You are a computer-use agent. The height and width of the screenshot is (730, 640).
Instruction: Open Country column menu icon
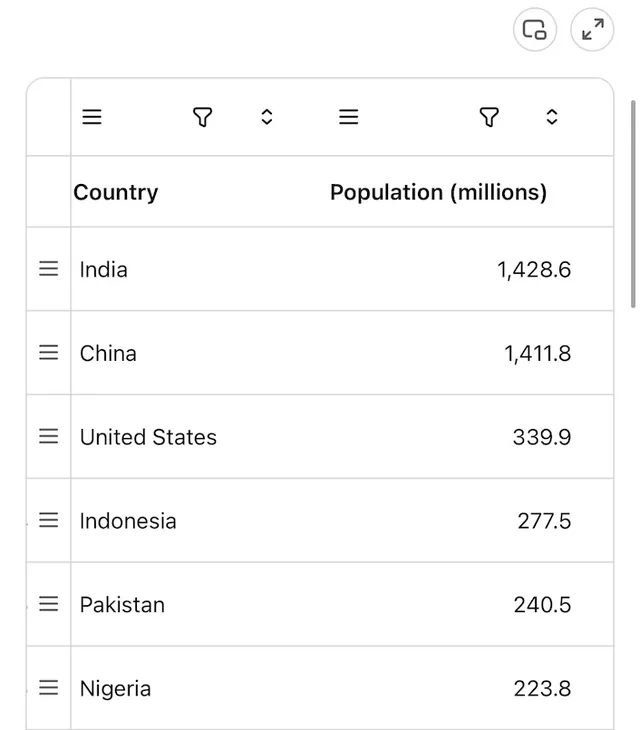(x=92, y=117)
